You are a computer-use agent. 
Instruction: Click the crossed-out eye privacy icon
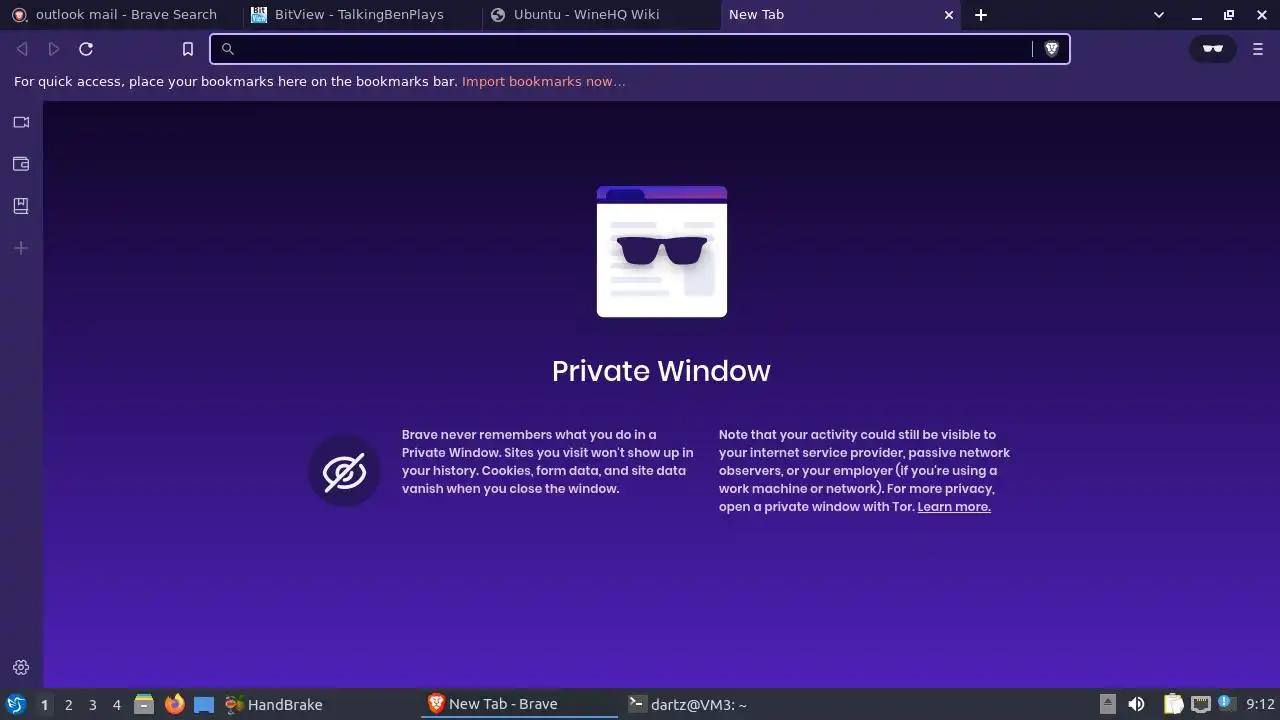[344, 472]
